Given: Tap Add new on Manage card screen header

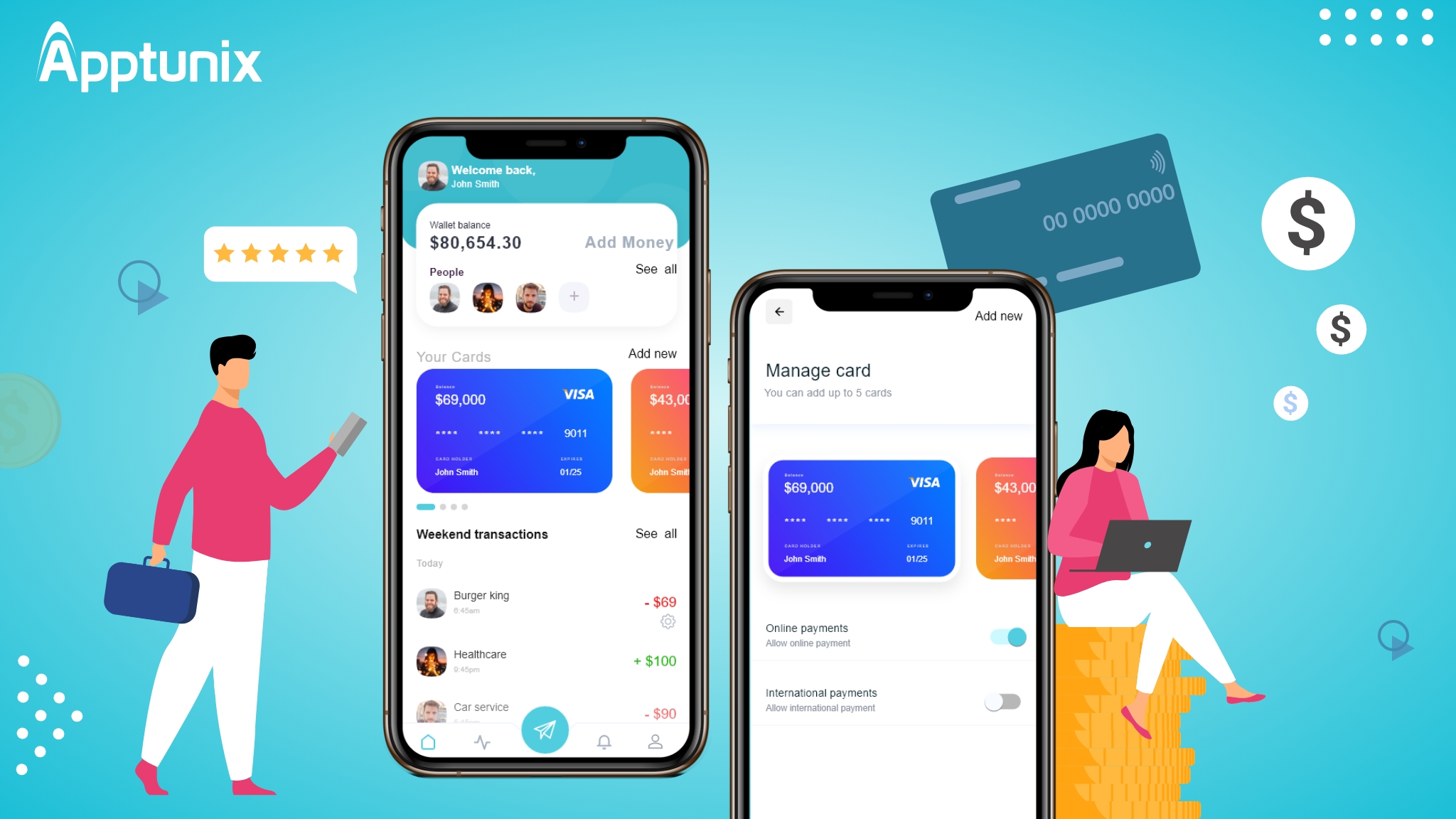Looking at the screenshot, I should click(x=998, y=316).
